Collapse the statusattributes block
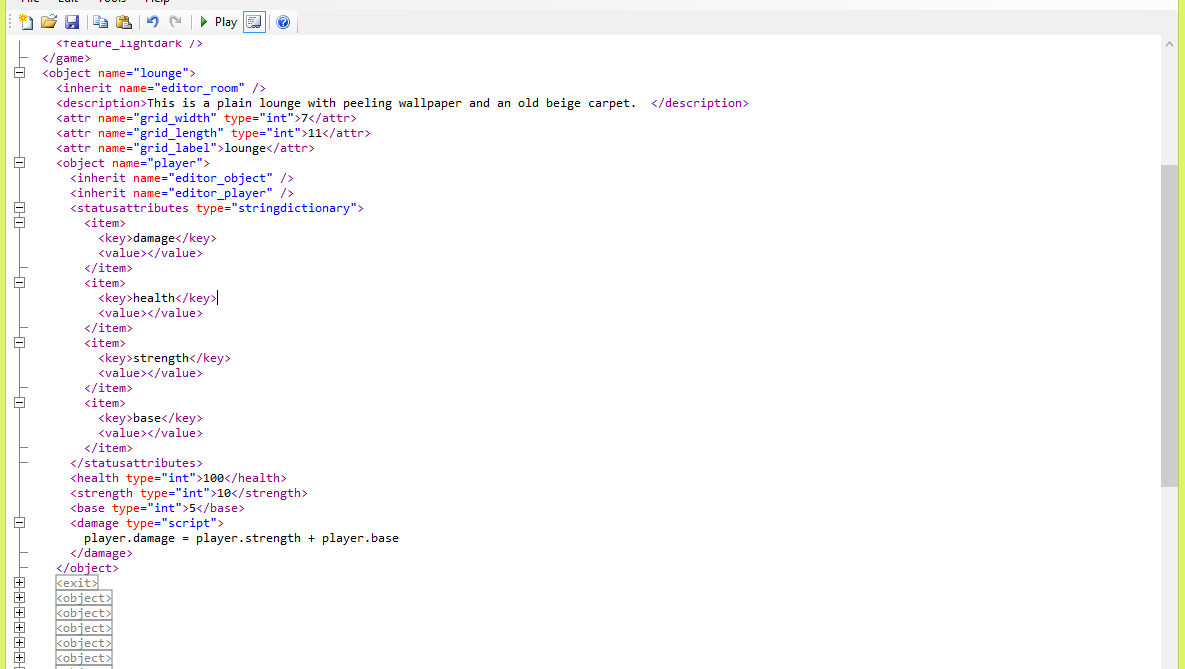The width and height of the screenshot is (1185, 669). (x=19, y=208)
